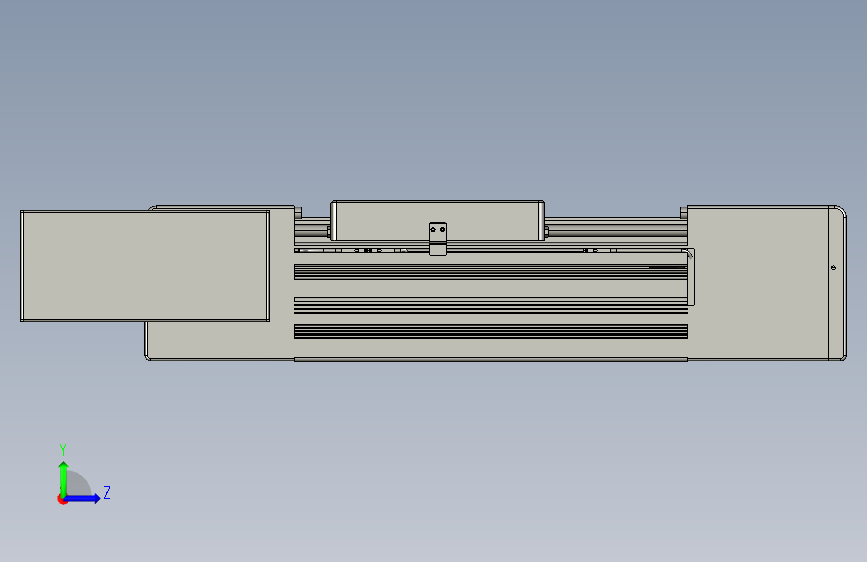Click the small screw hole on right end cap
Viewport: 867px width, 562px height.
tap(833, 268)
